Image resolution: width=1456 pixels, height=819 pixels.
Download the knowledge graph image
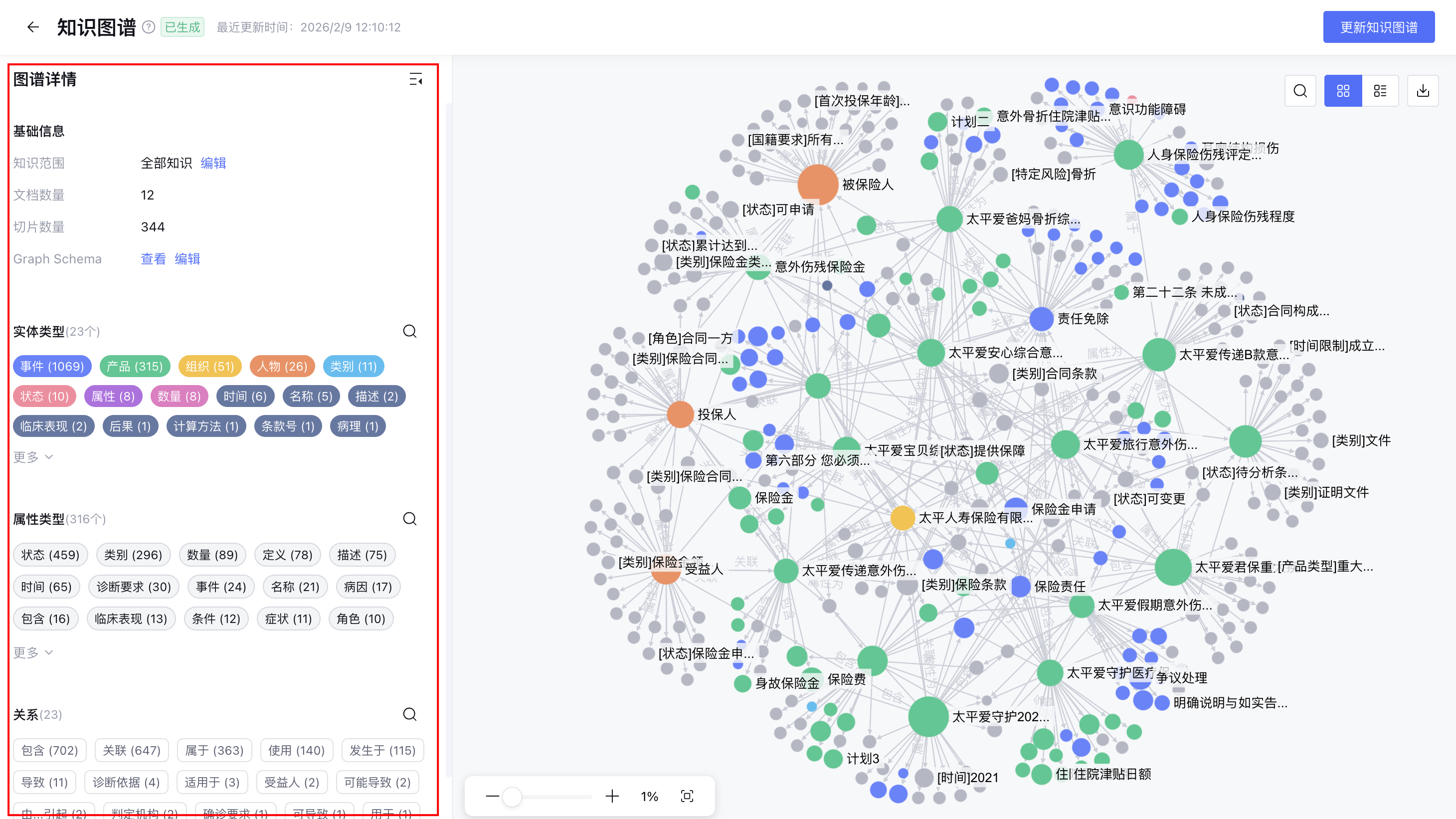pos(1423,91)
